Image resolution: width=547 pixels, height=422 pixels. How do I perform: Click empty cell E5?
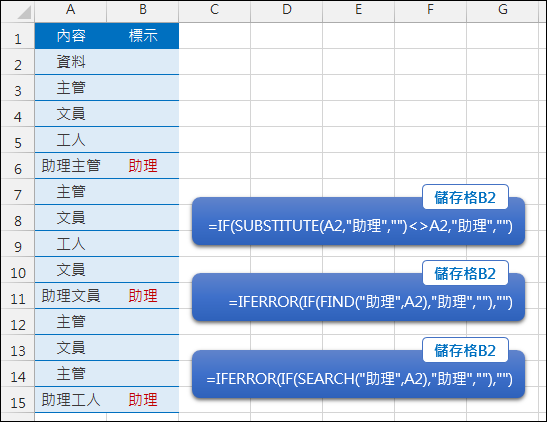(x=359, y=140)
